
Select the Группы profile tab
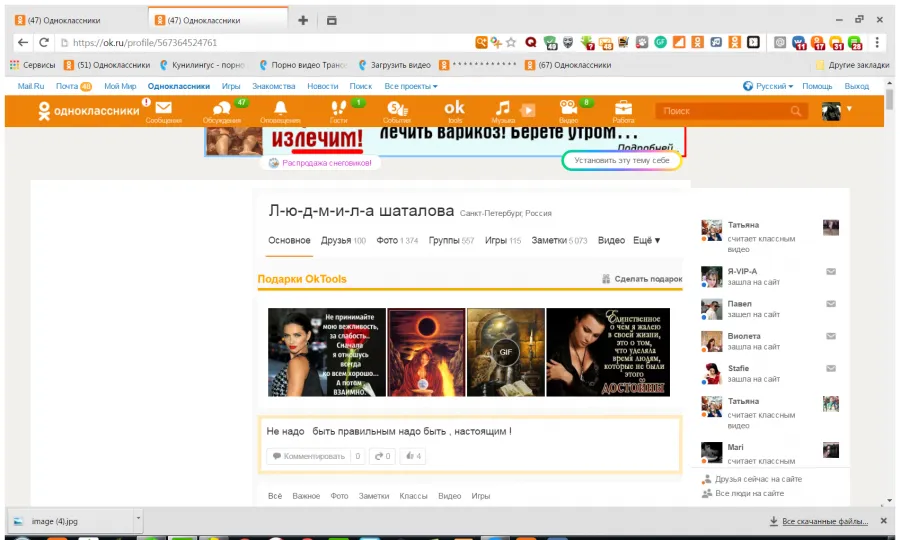coord(451,240)
